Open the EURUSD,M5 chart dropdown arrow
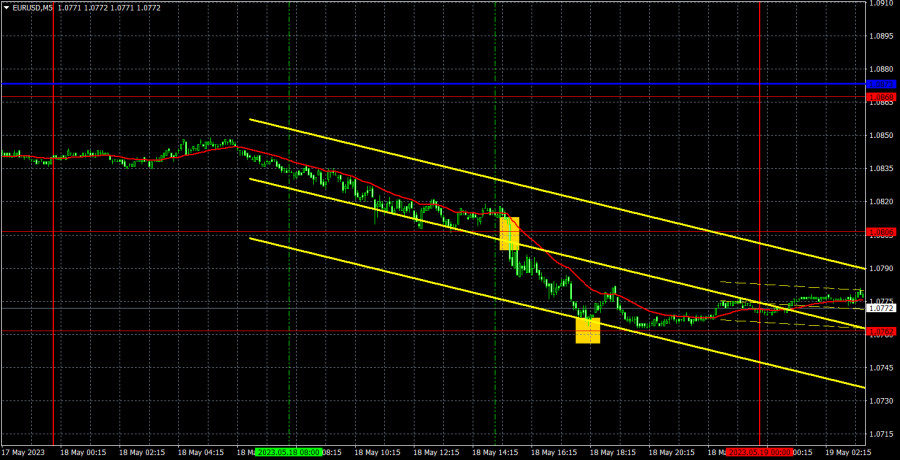The height and width of the screenshot is (460, 900). (x=6, y=7)
